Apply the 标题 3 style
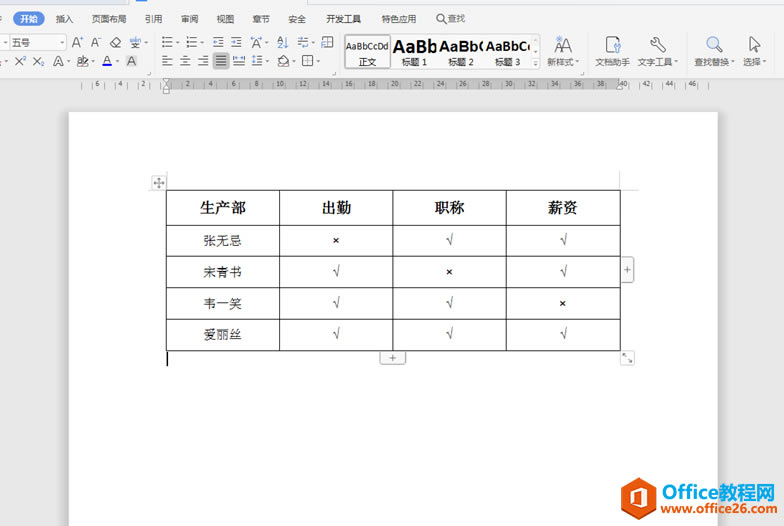Viewport: 784px width, 526px height. (508, 52)
